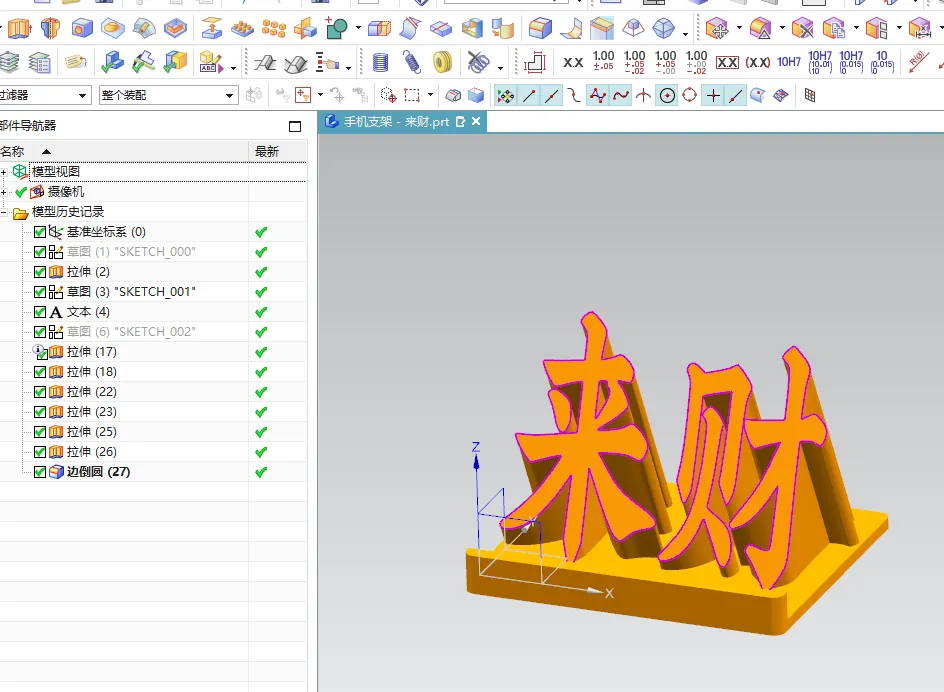Maximize the part navigator panel
The image size is (944, 692).
[295, 126]
